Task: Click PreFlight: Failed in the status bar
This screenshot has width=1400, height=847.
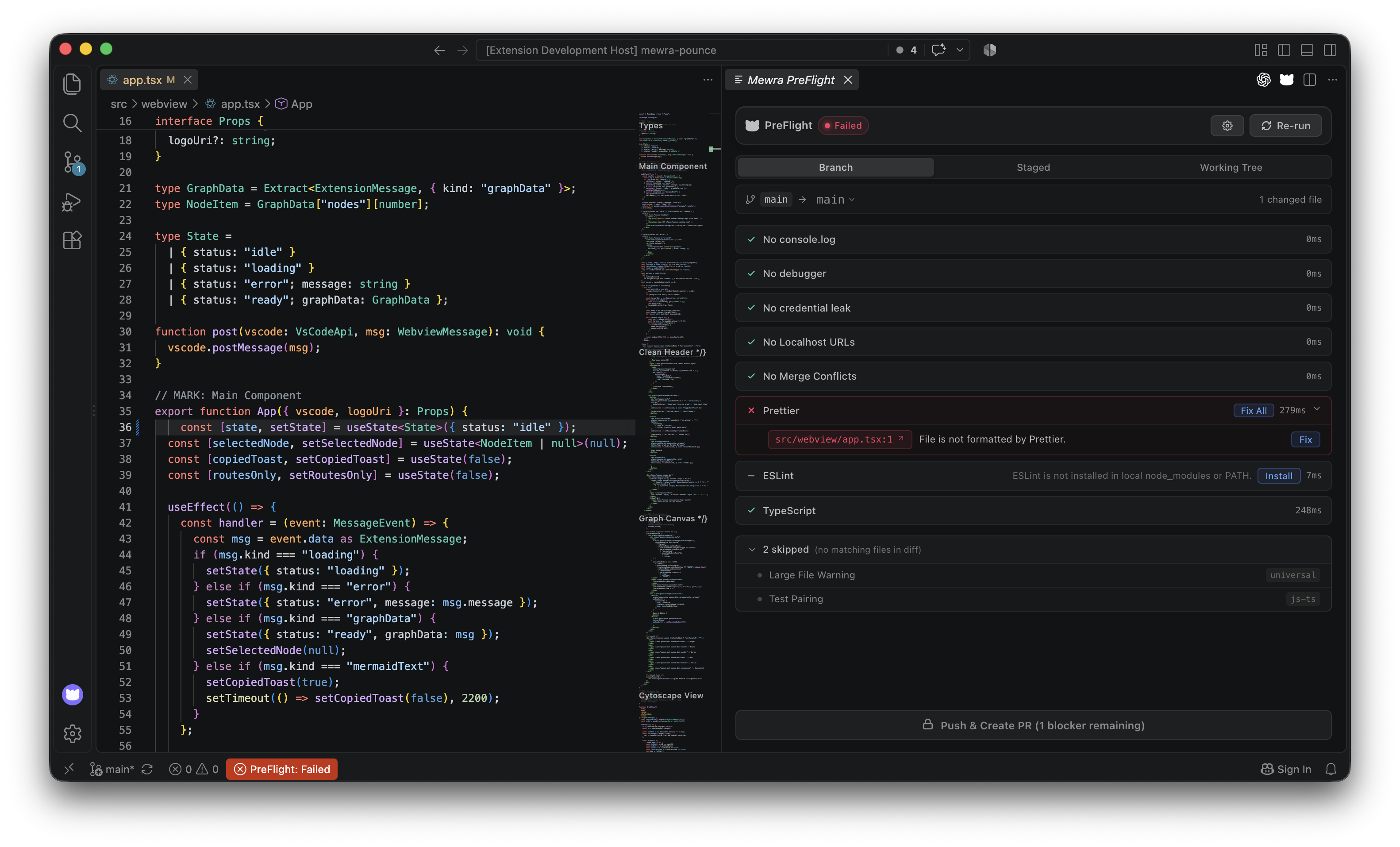Action: click(x=282, y=769)
